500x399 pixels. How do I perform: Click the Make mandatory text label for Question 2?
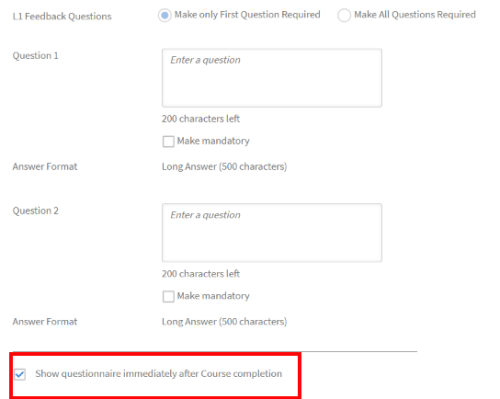coord(213,296)
